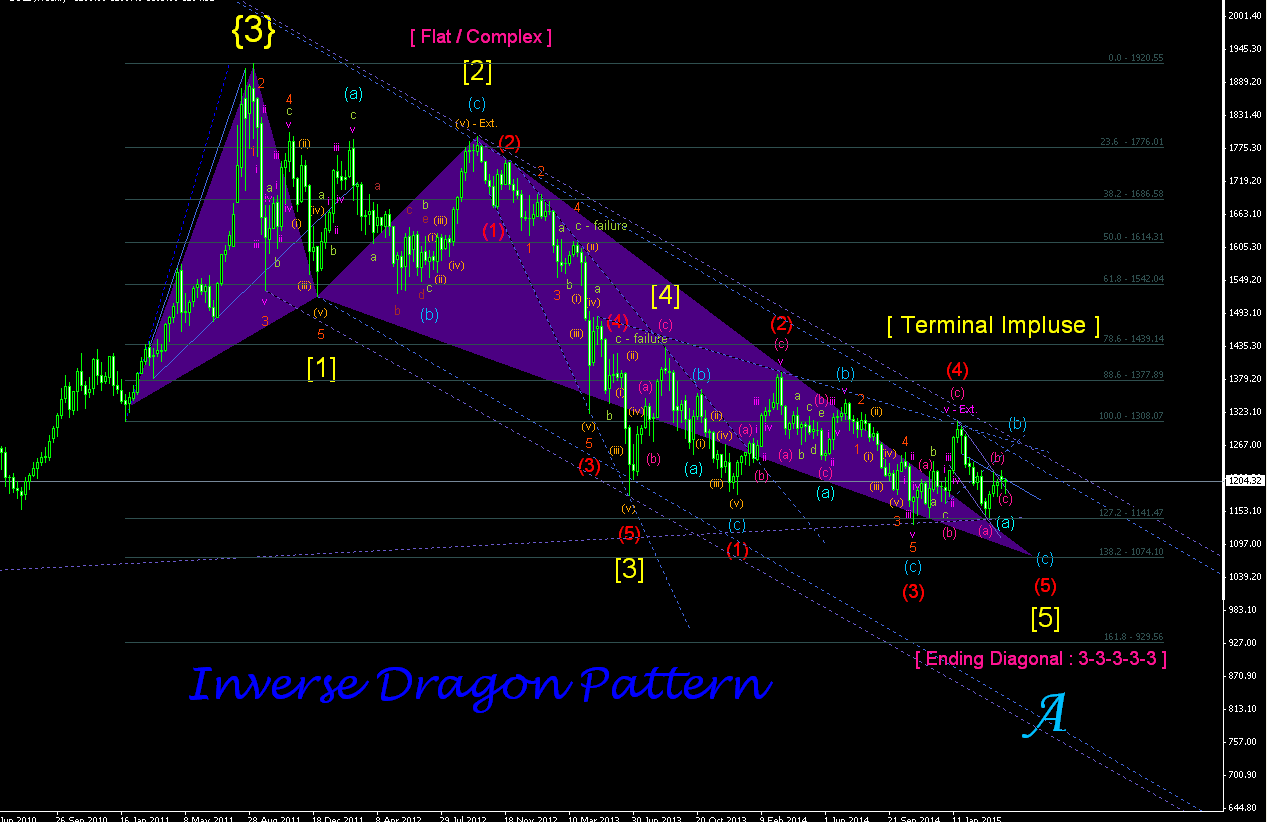Viewport: 1267px width, 822px height.
Task: Click Fibonacci level '161.8 - 929.56'
Action: tap(1134, 636)
